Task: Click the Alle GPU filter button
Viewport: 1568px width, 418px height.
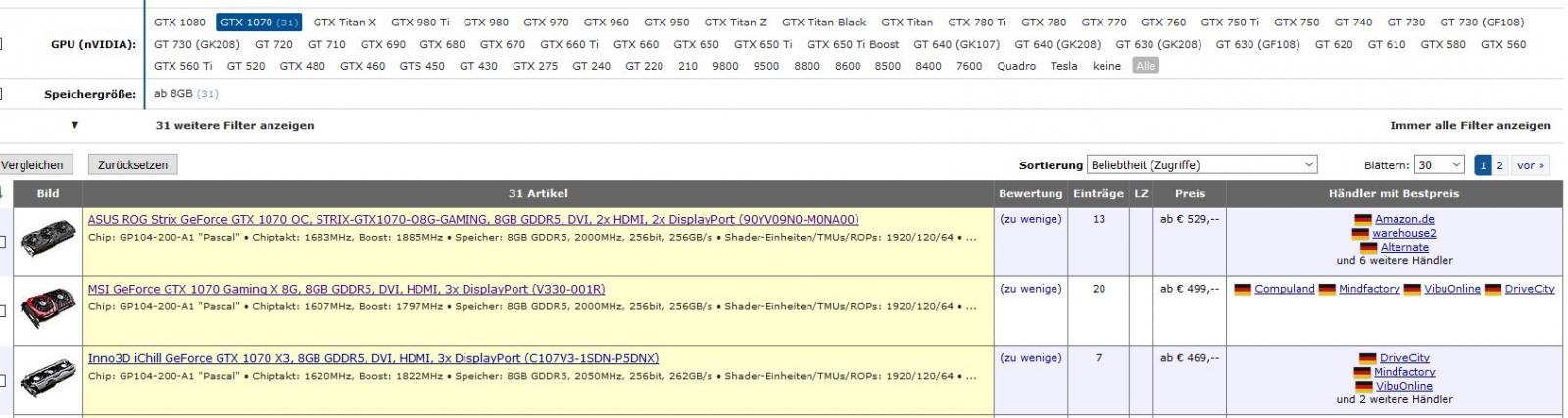Action: [1146, 66]
